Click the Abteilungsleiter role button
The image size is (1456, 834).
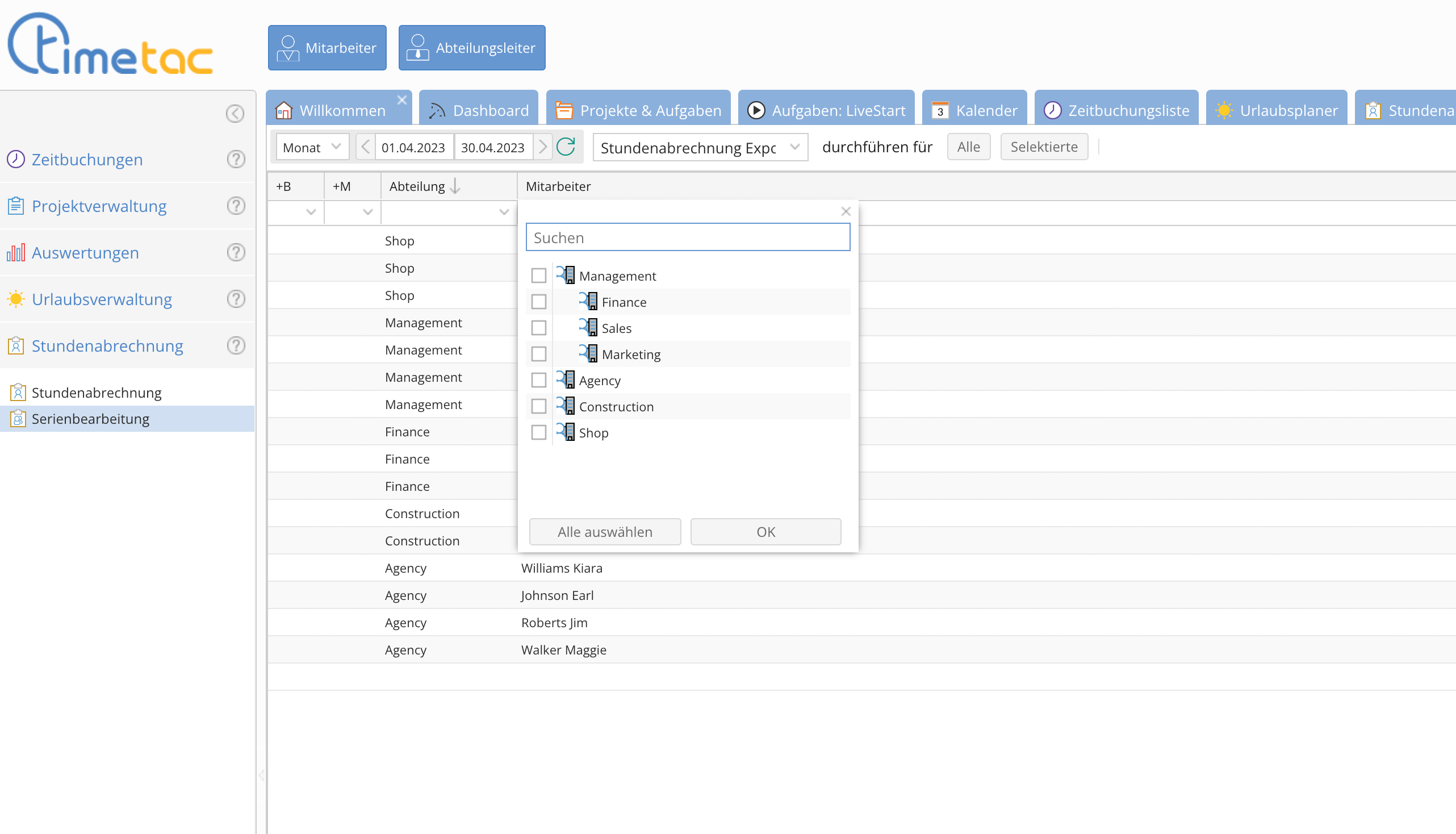[x=472, y=48]
